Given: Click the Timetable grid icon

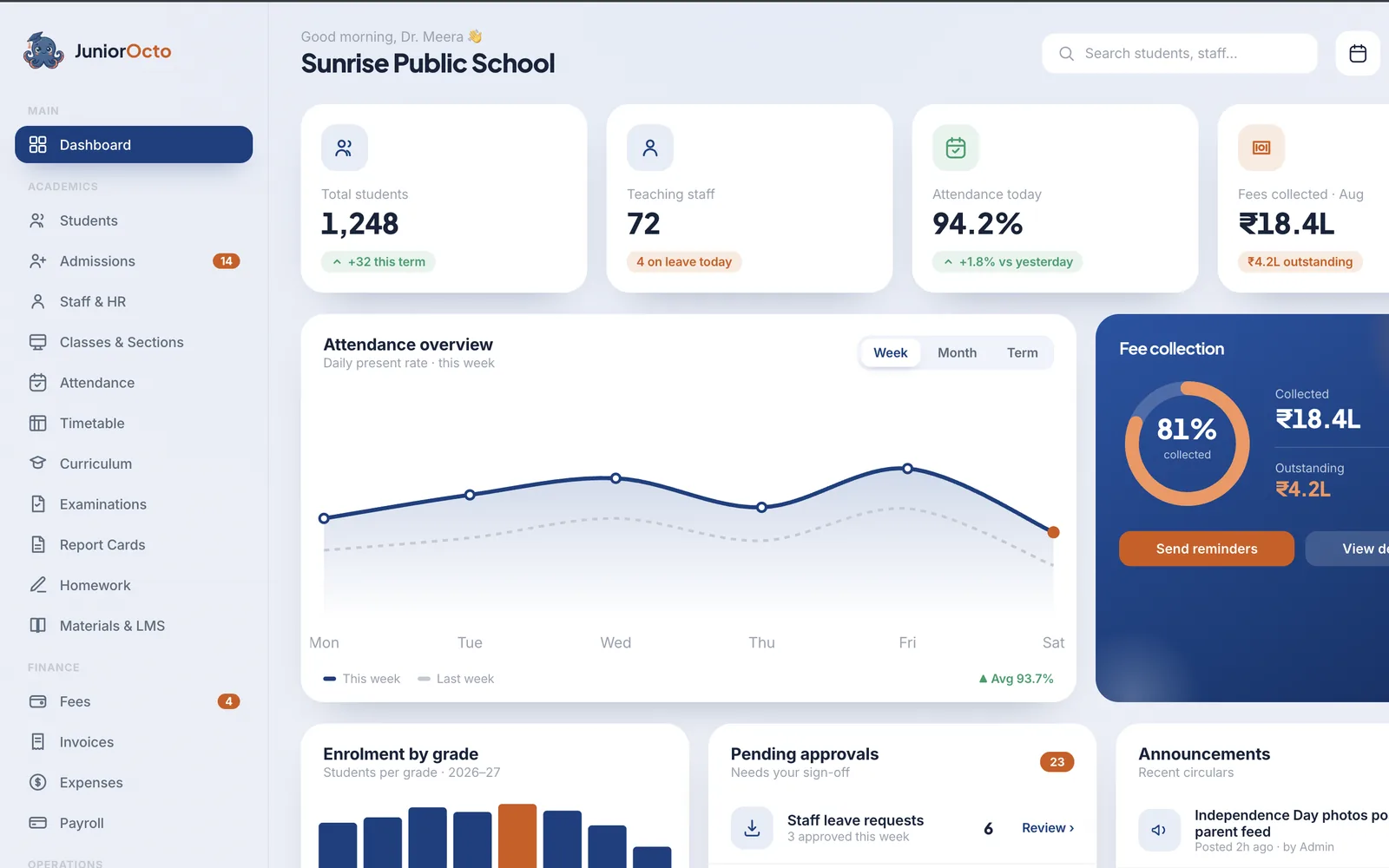Looking at the screenshot, I should pos(37,424).
